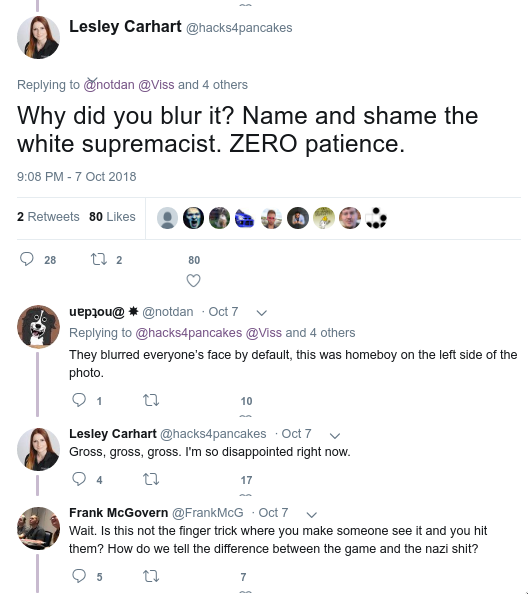Open the dropdown chevron on @notdan's tweet
This screenshot has width=528, height=594.
[262, 313]
